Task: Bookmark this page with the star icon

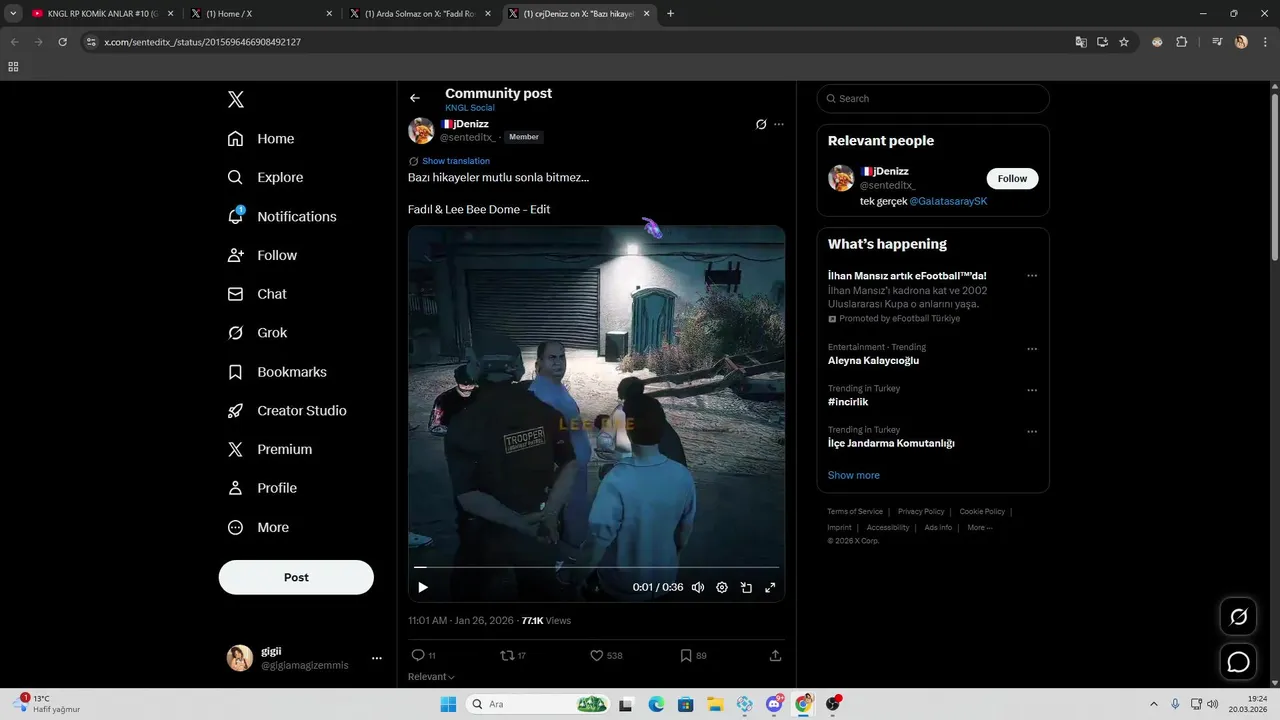Action: [x=1124, y=42]
